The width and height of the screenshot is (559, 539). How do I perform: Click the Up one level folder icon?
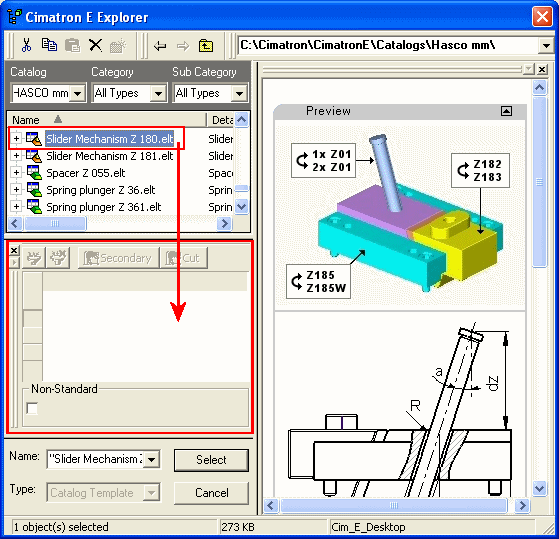(x=206, y=46)
